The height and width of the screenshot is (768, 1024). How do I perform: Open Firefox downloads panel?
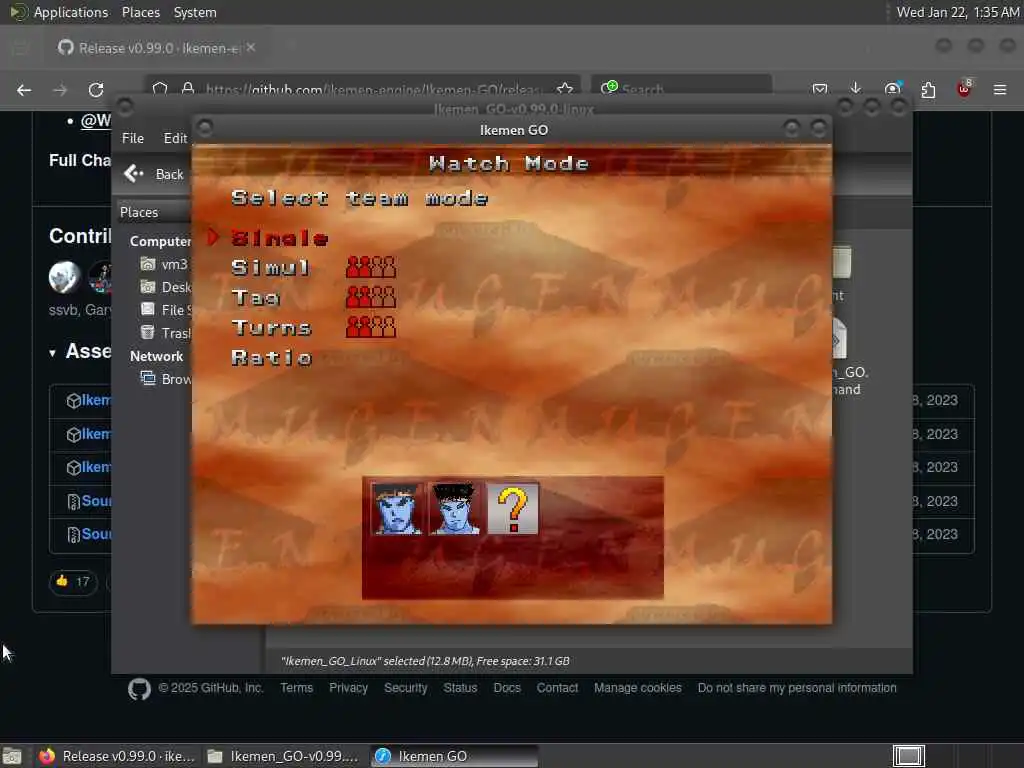[856, 89]
